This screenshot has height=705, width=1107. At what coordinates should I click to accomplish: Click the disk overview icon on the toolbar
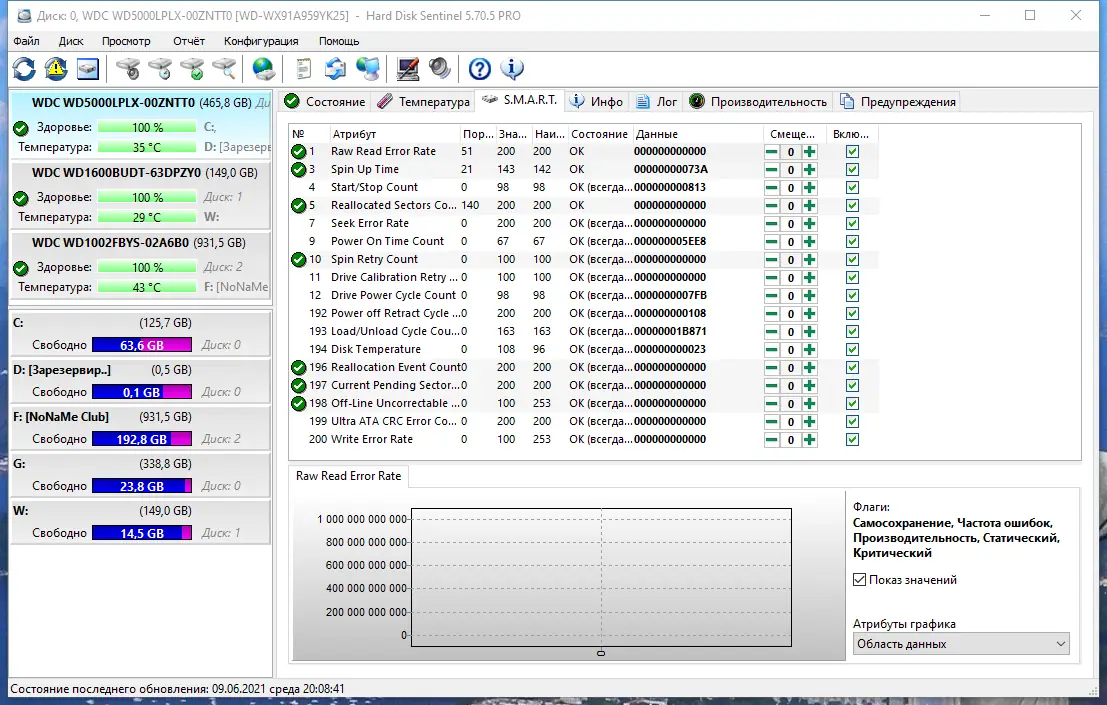pos(85,69)
